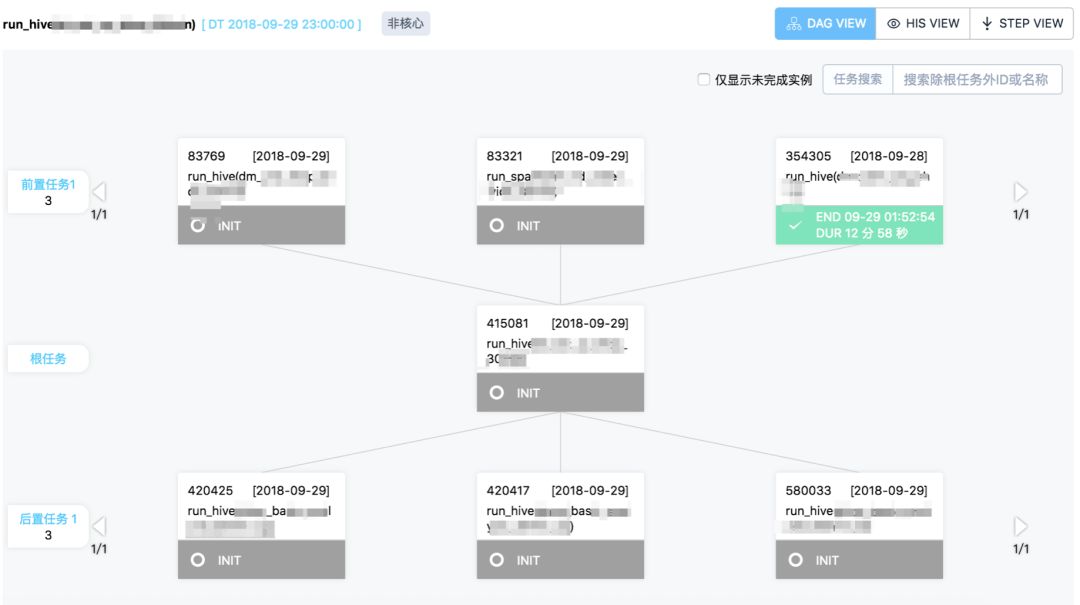Click the down-arrow icon in STEP VIEW
The image size is (1080, 605).
987,24
